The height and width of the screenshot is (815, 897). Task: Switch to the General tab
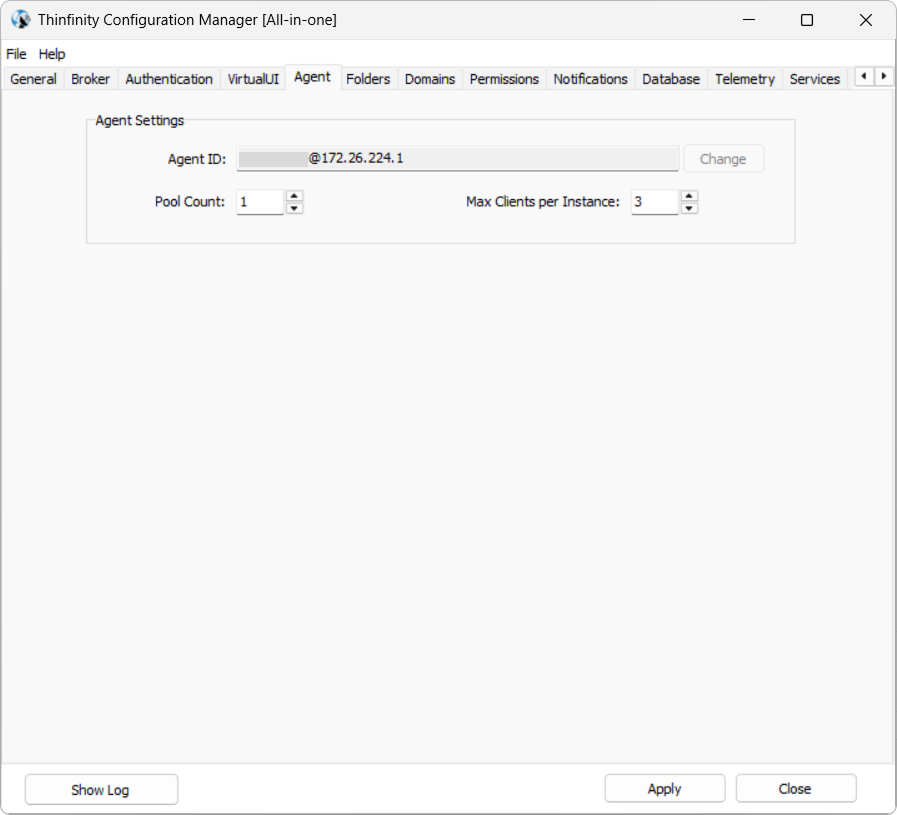33,79
